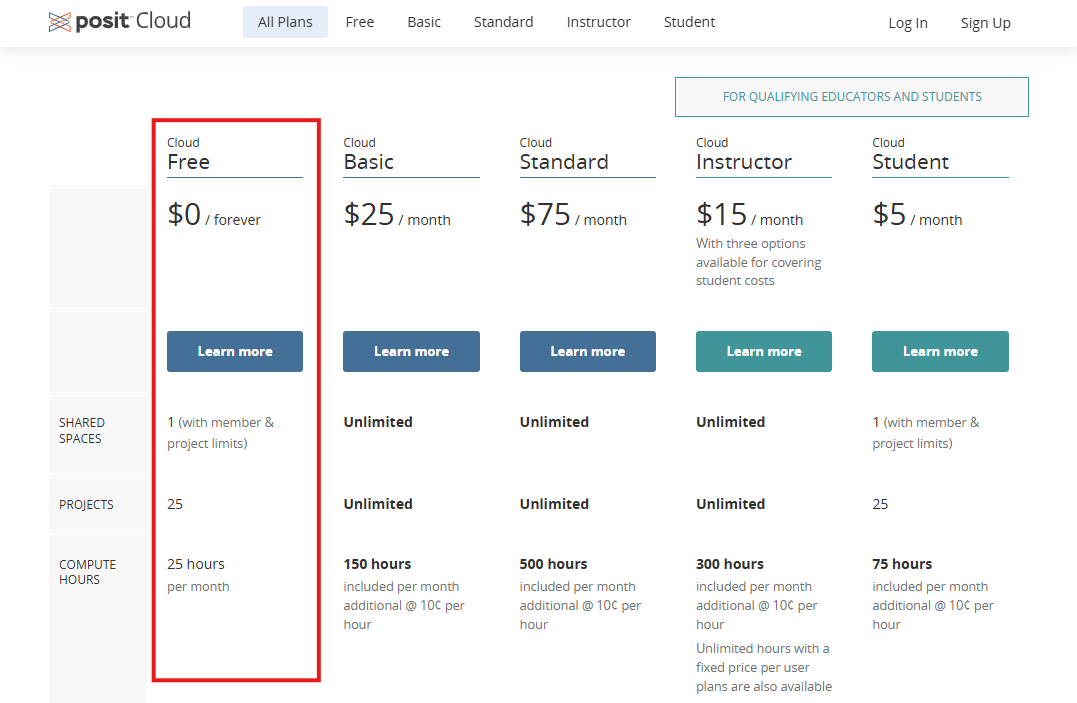Click the $15 / month price
Screen dimensions: 1077x703
[x=749, y=214]
